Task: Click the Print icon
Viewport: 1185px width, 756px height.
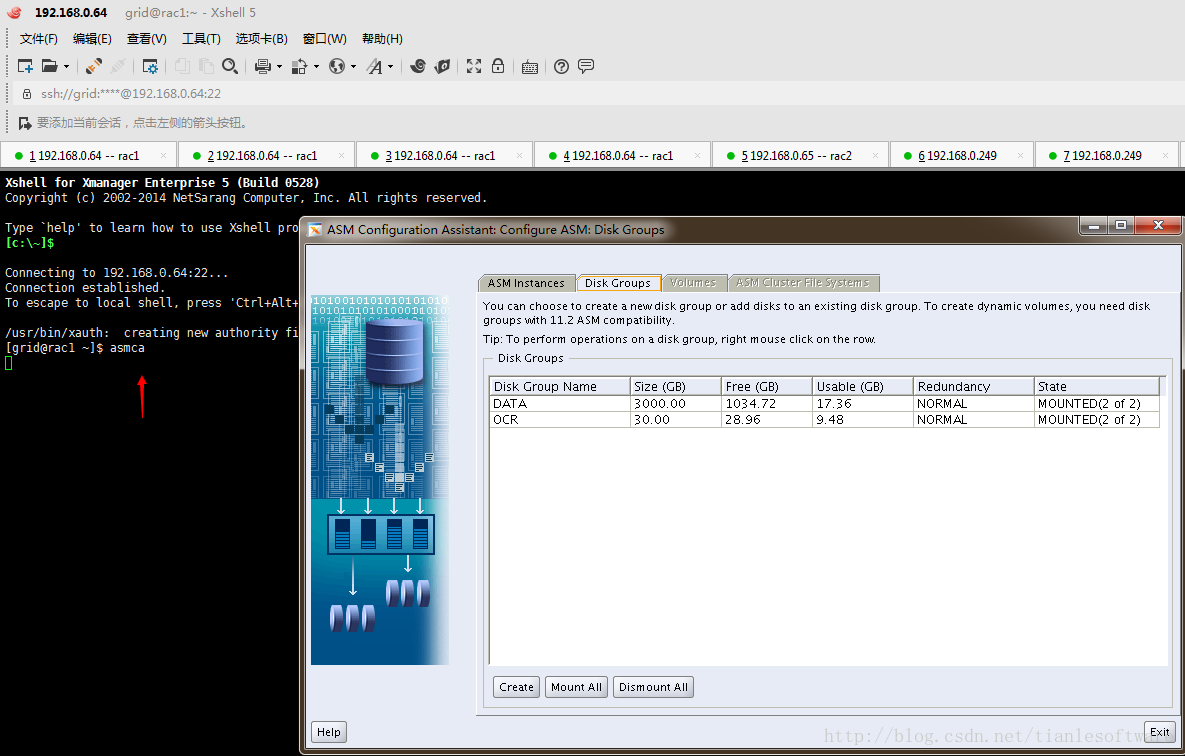Action: click(x=262, y=67)
